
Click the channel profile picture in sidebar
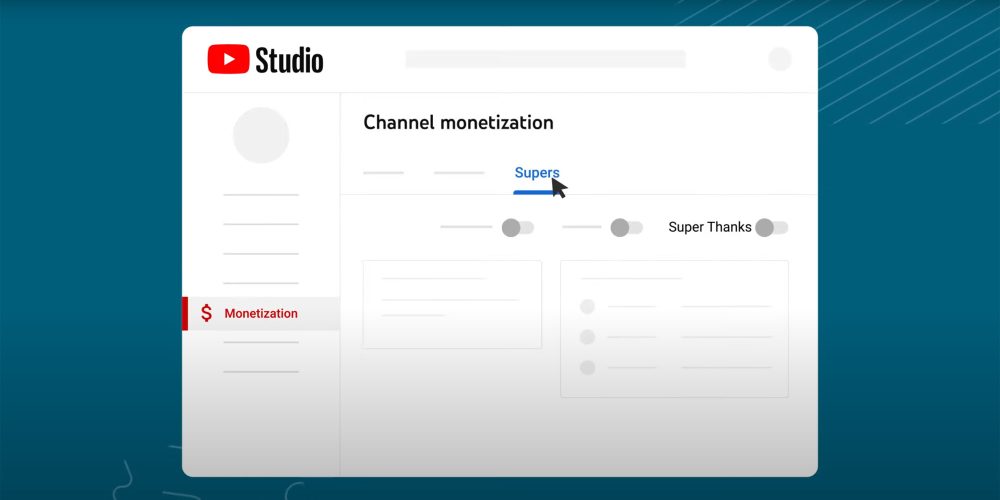coord(261,135)
